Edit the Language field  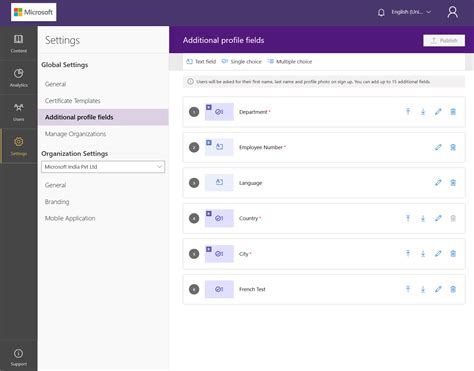coord(438,183)
